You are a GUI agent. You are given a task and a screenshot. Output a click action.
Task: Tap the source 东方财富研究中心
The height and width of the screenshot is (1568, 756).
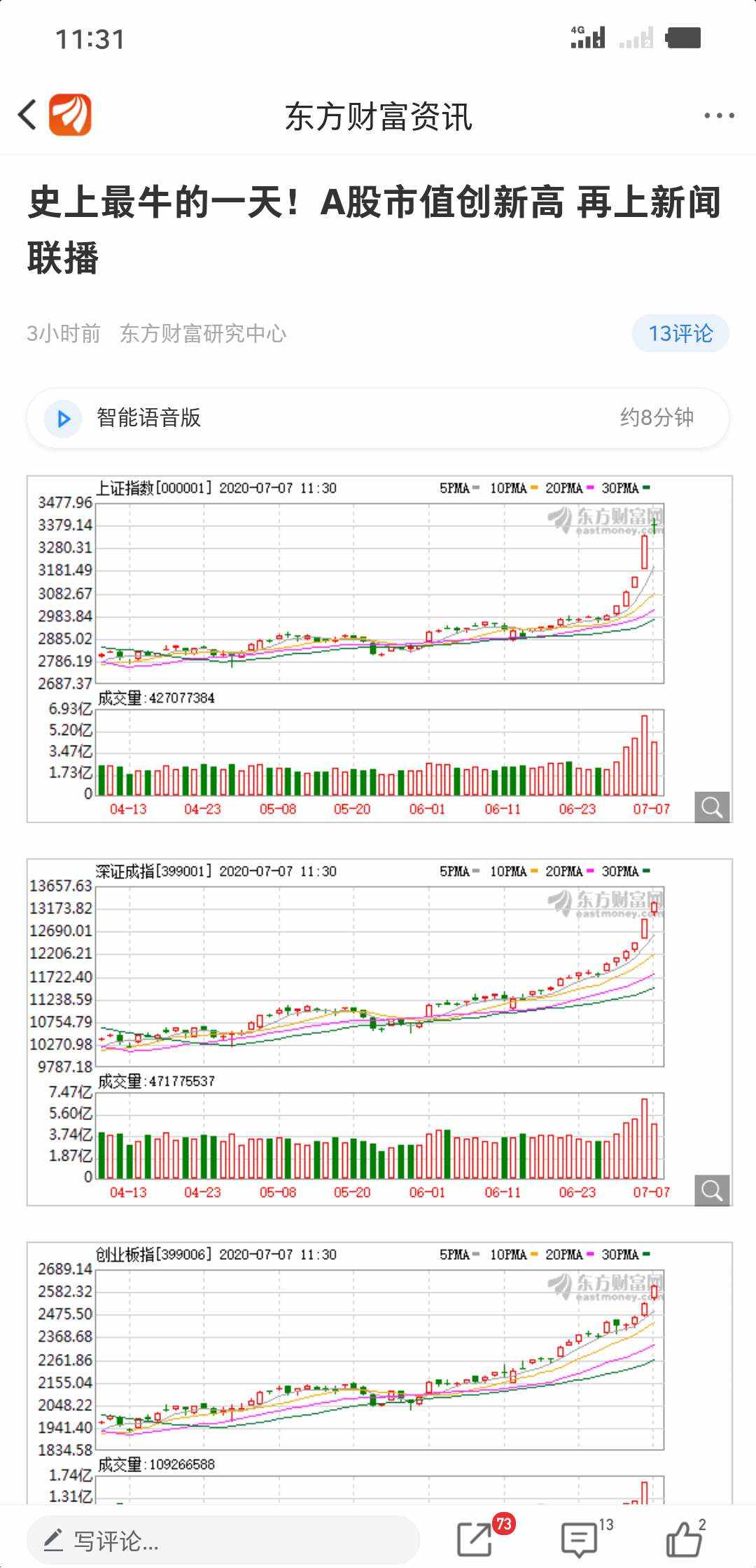click(203, 333)
